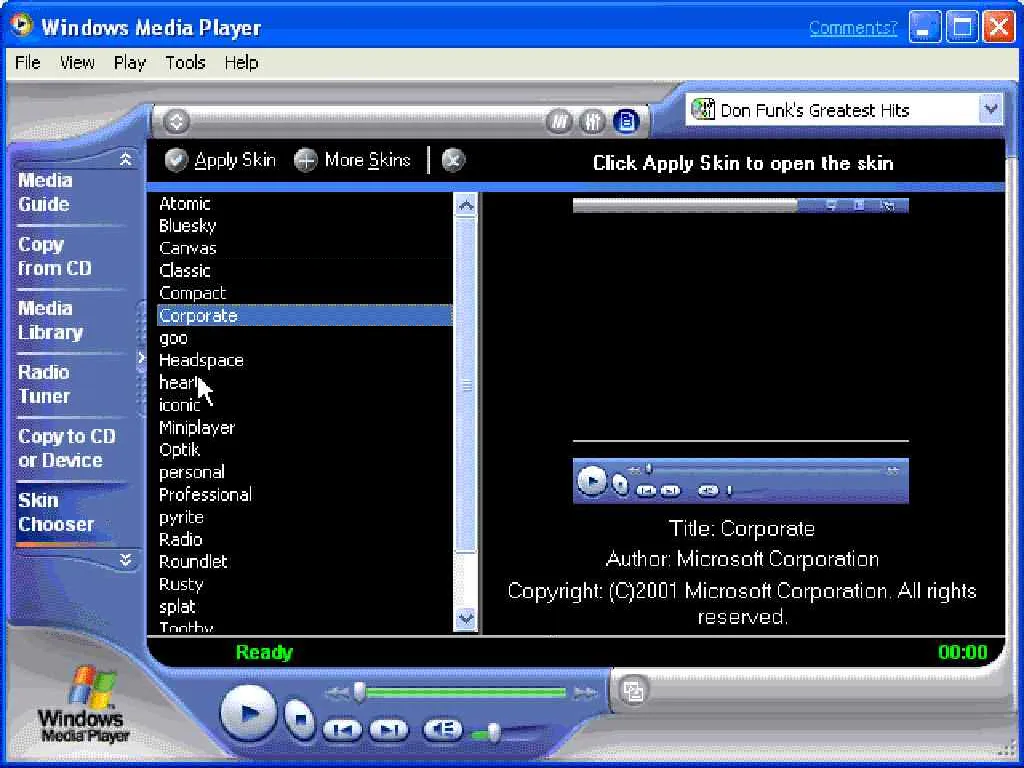Select the pyrite skin
This screenshot has height=768, width=1024.
pyautogui.click(x=304, y=517)
